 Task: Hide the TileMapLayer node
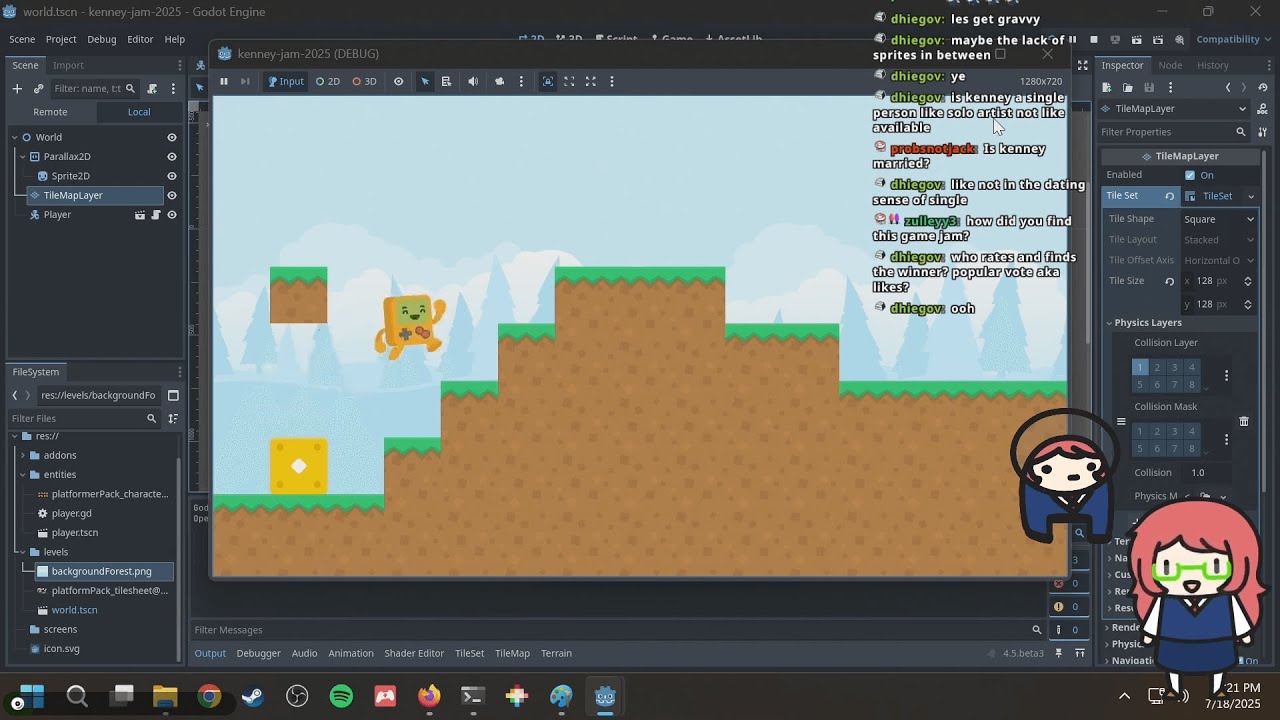click(172, 195)
